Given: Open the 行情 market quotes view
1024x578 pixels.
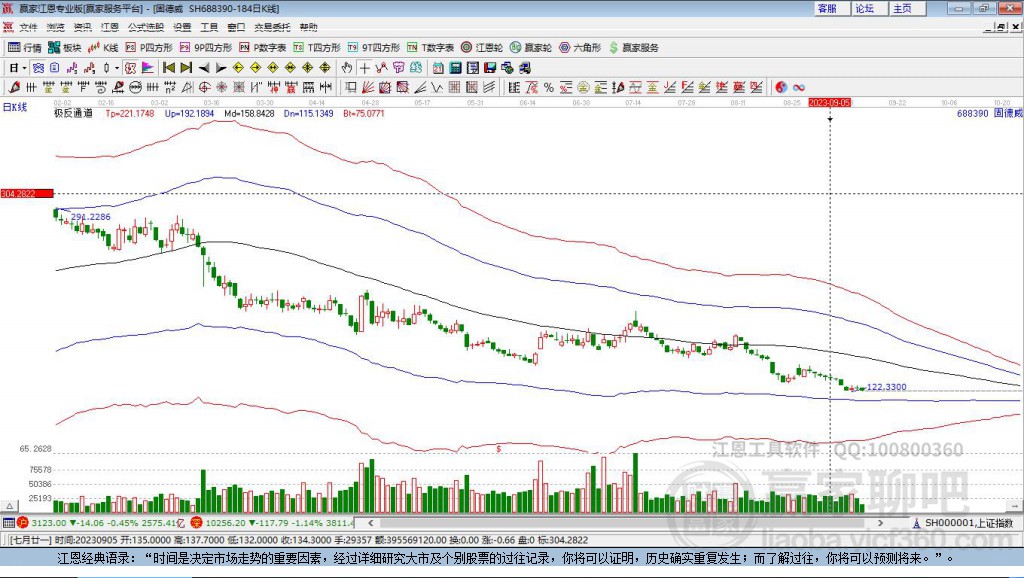Looking at the screenshot, I should tap(25, 47).
